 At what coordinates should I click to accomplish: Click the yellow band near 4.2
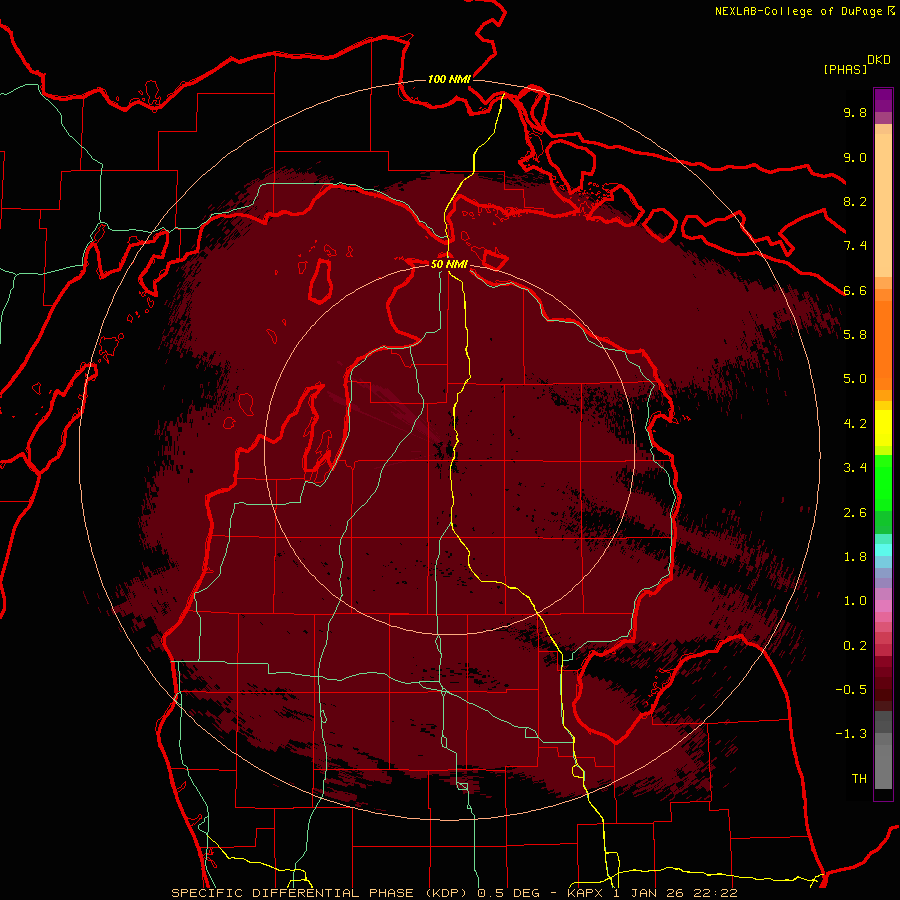pyautogui.click(x=883, y=428)
